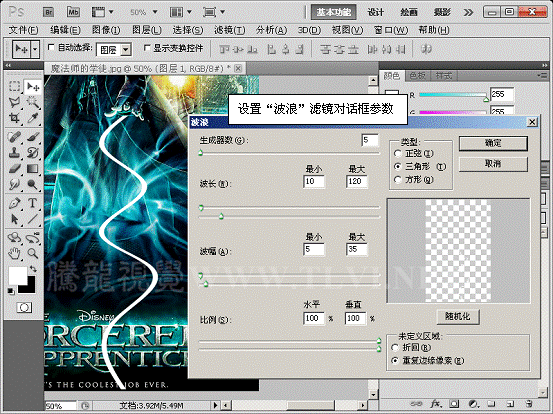Open the screen mode dropdown

pos(222,12)
